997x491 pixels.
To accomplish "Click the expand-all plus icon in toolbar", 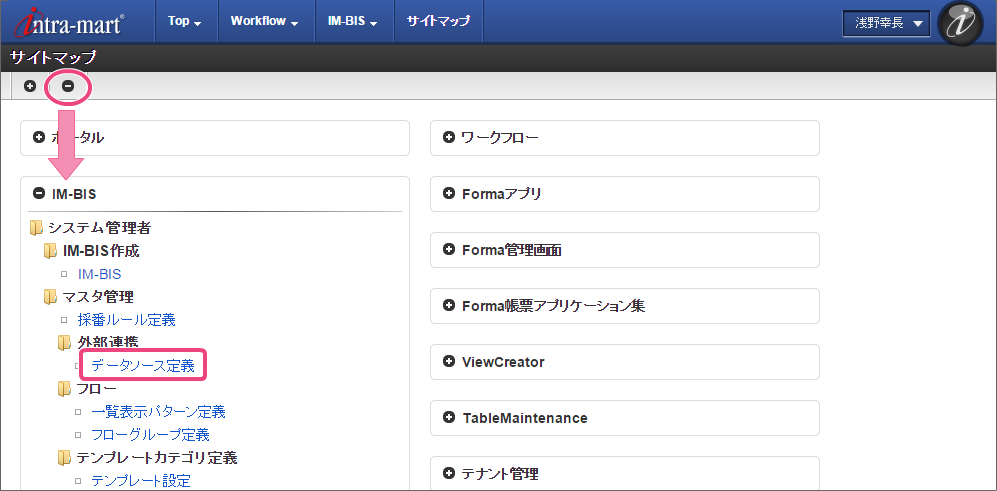I will pos(30,86).
